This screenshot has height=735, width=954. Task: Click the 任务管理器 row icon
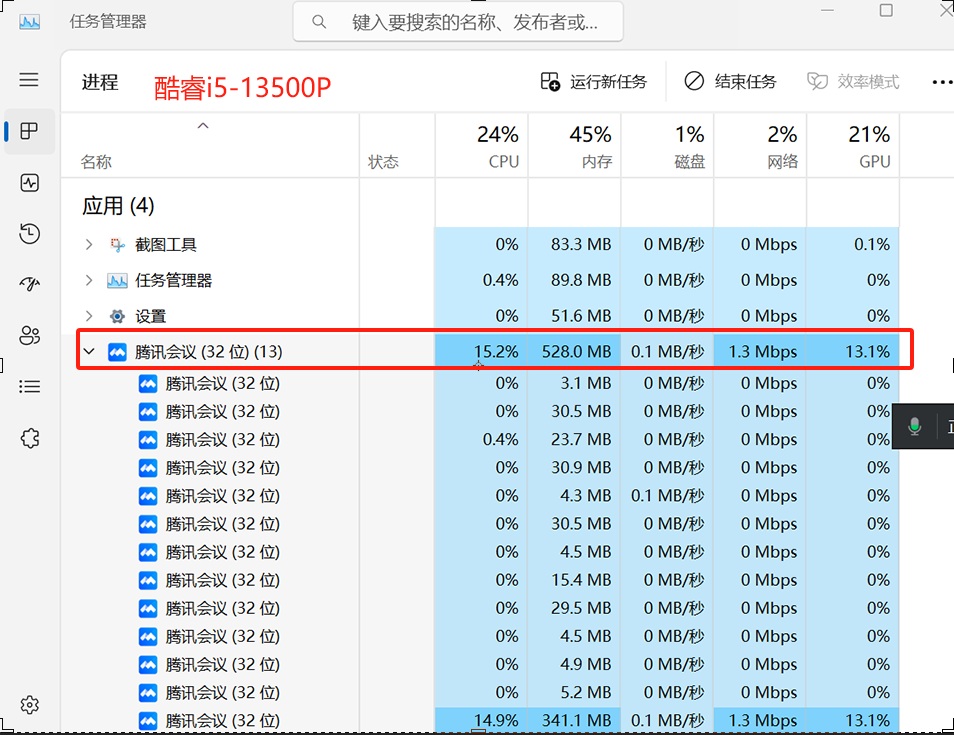(117, 280)
